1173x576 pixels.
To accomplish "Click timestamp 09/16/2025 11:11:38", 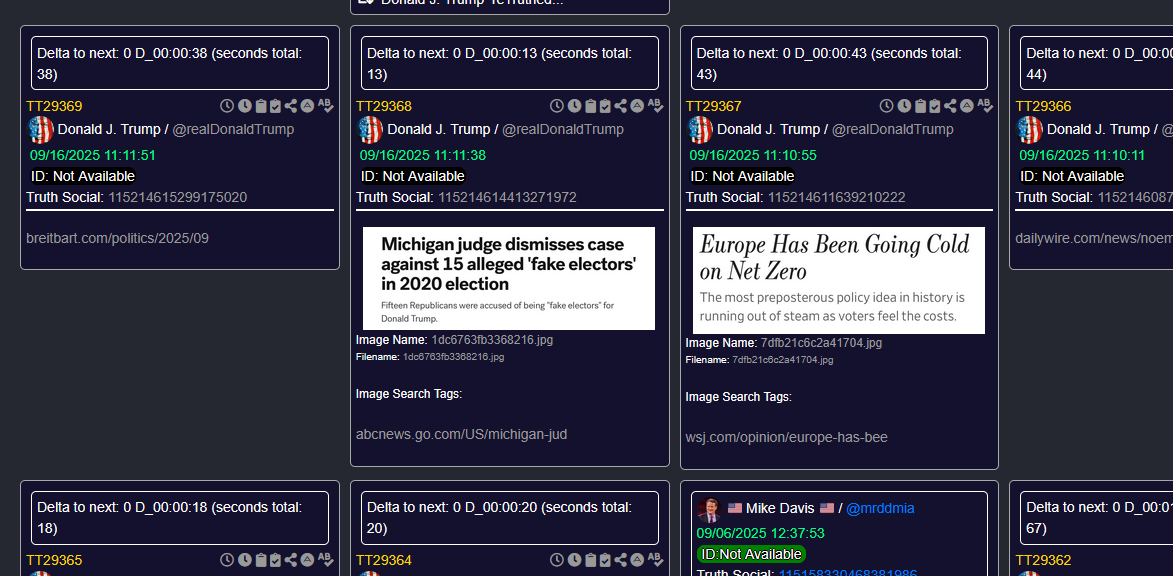I will 423,156.
